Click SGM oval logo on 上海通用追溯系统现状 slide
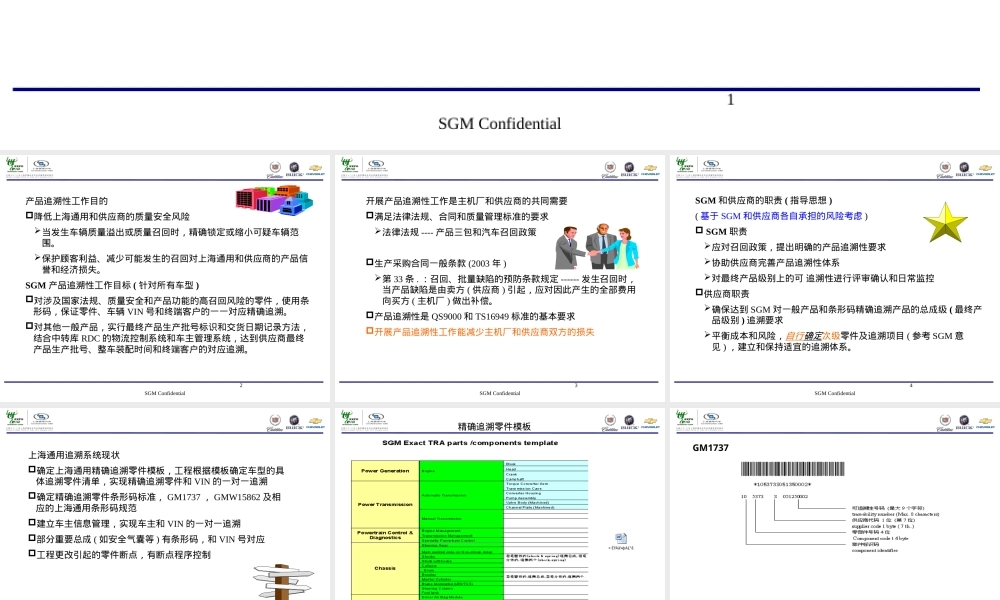Viewport: 1000px width, 600px height. [x=42, y=419]
